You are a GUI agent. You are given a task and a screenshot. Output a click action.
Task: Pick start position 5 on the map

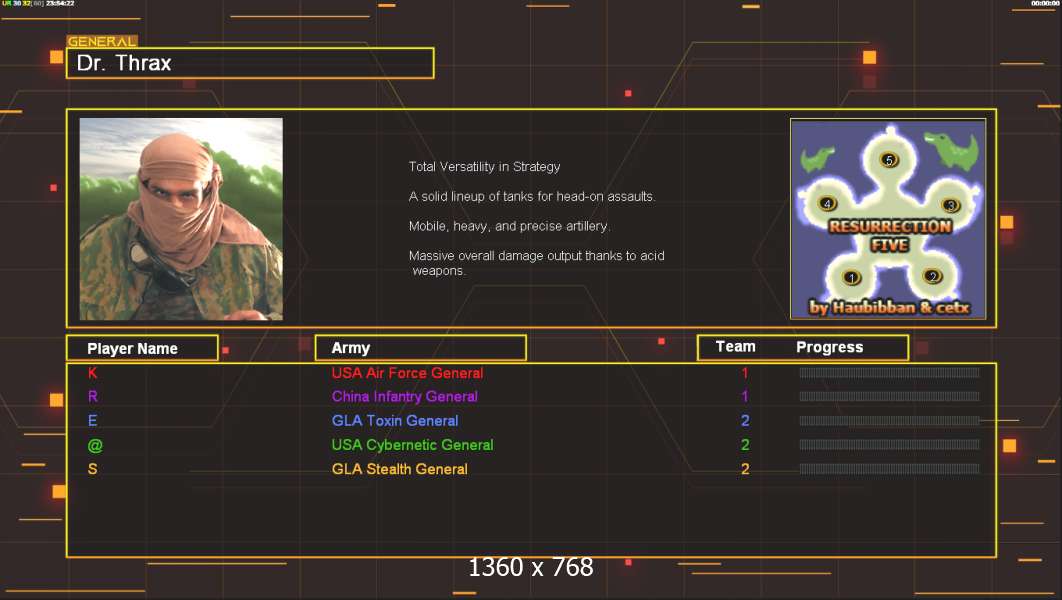[x=888, y=160]
